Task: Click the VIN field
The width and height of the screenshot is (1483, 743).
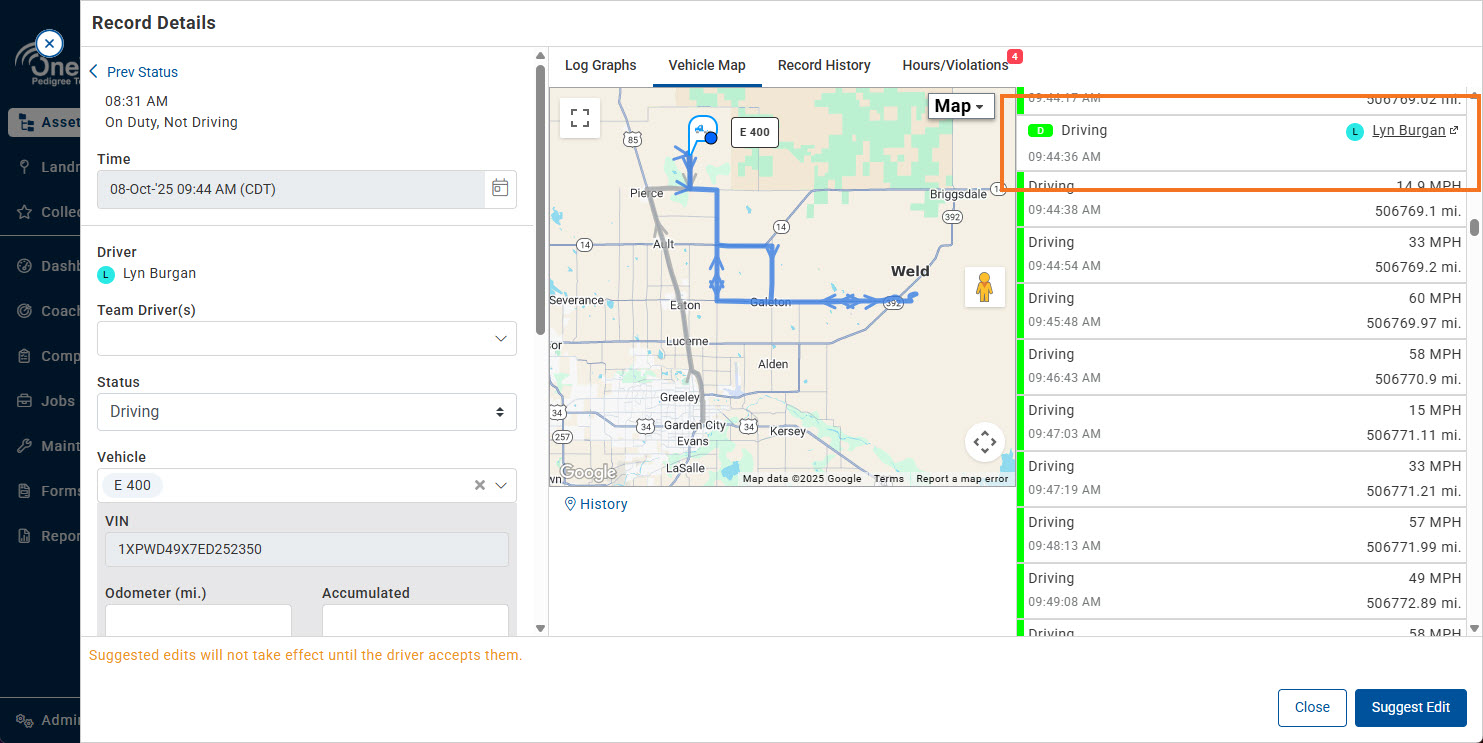Action: tap(307, 549)
